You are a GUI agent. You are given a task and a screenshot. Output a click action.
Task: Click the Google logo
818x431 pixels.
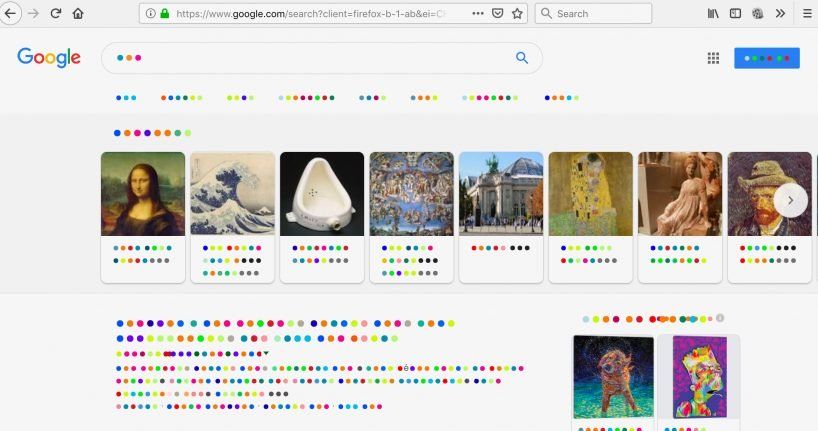coord(49,57)
